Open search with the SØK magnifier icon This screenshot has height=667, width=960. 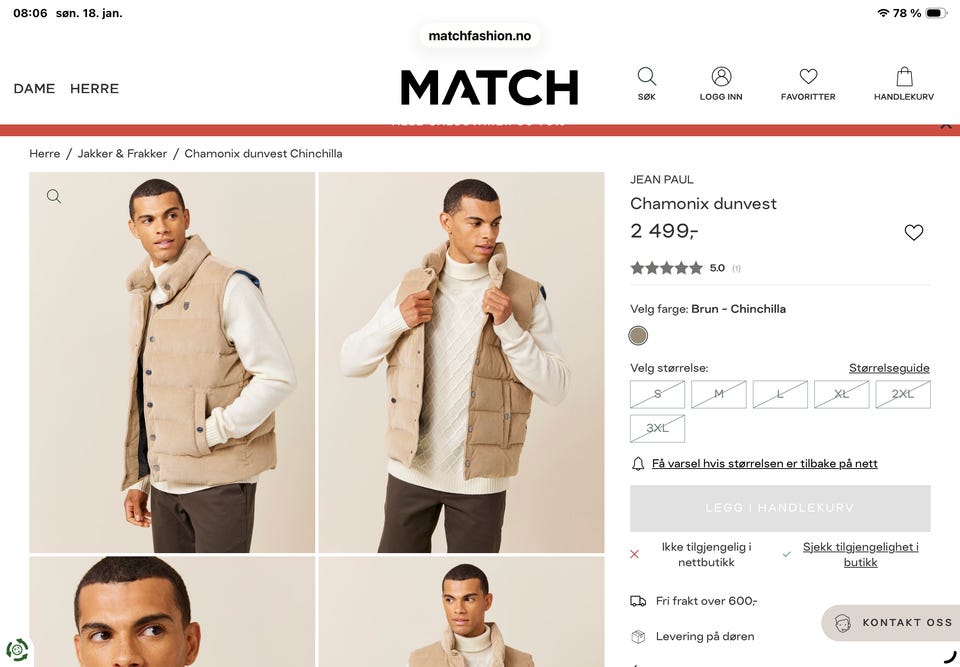click(x=647, y=77)
